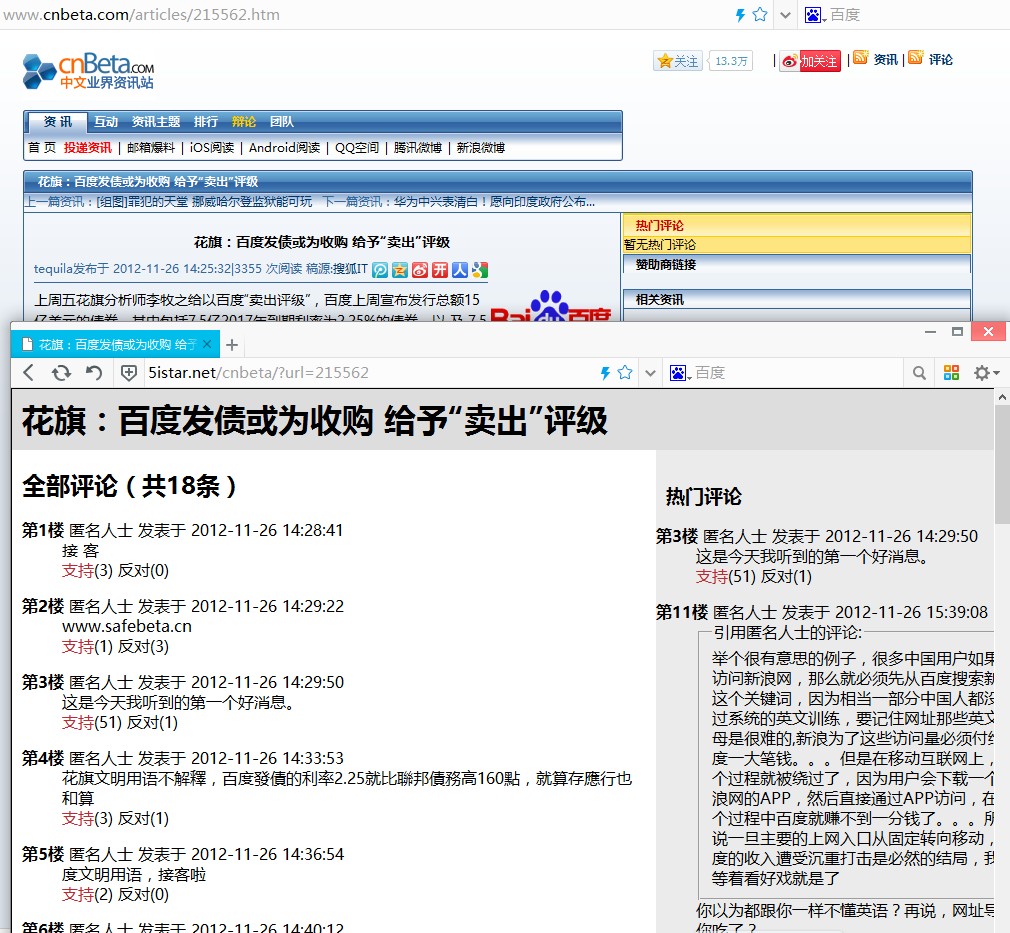
Task: Click the RSS icon next to 资讯
Action: [861, 58]
